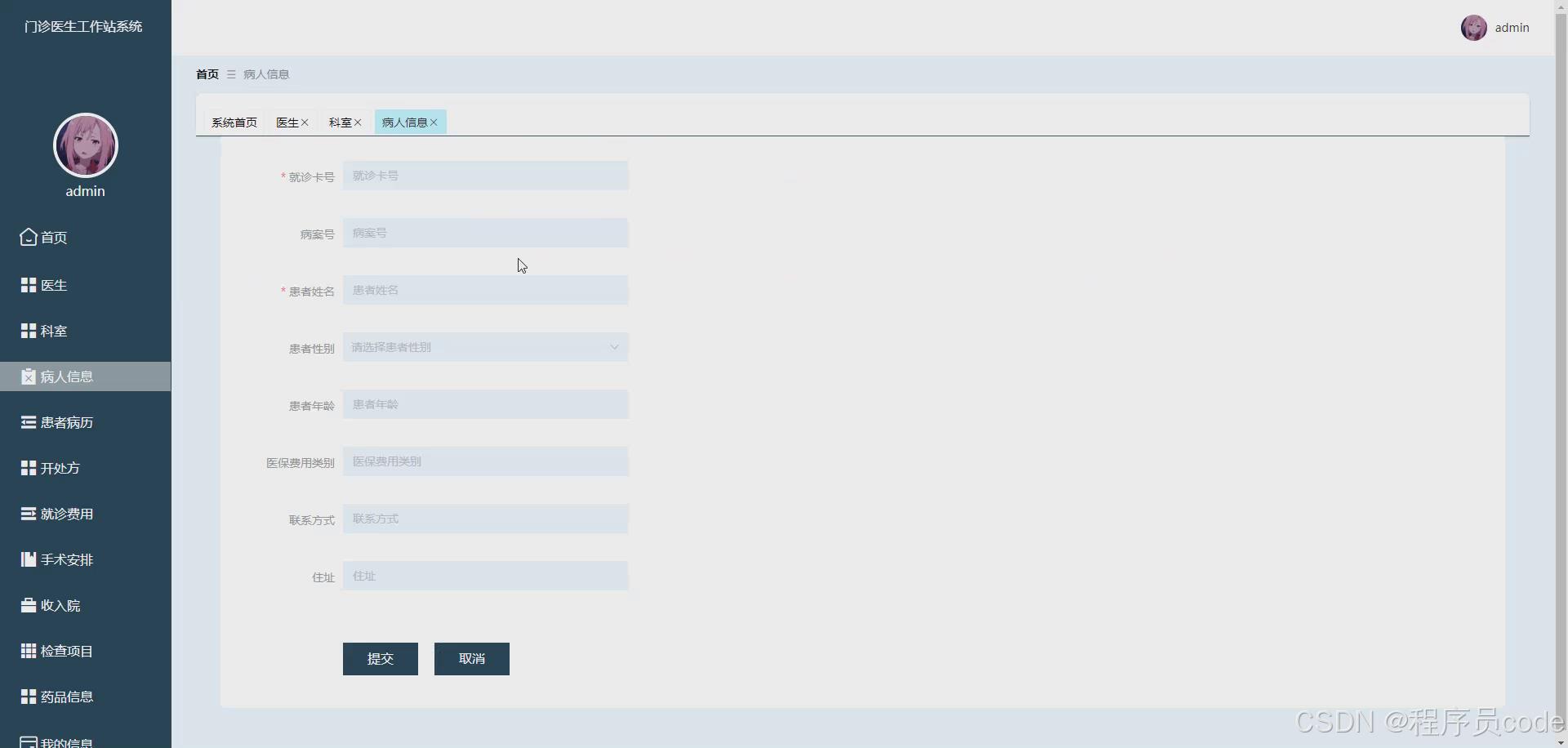The width and height of the screenshot is (1568, 748).
Task: Open 就诊费用 in the sidebar menu
Action: [x=86, y=514]
